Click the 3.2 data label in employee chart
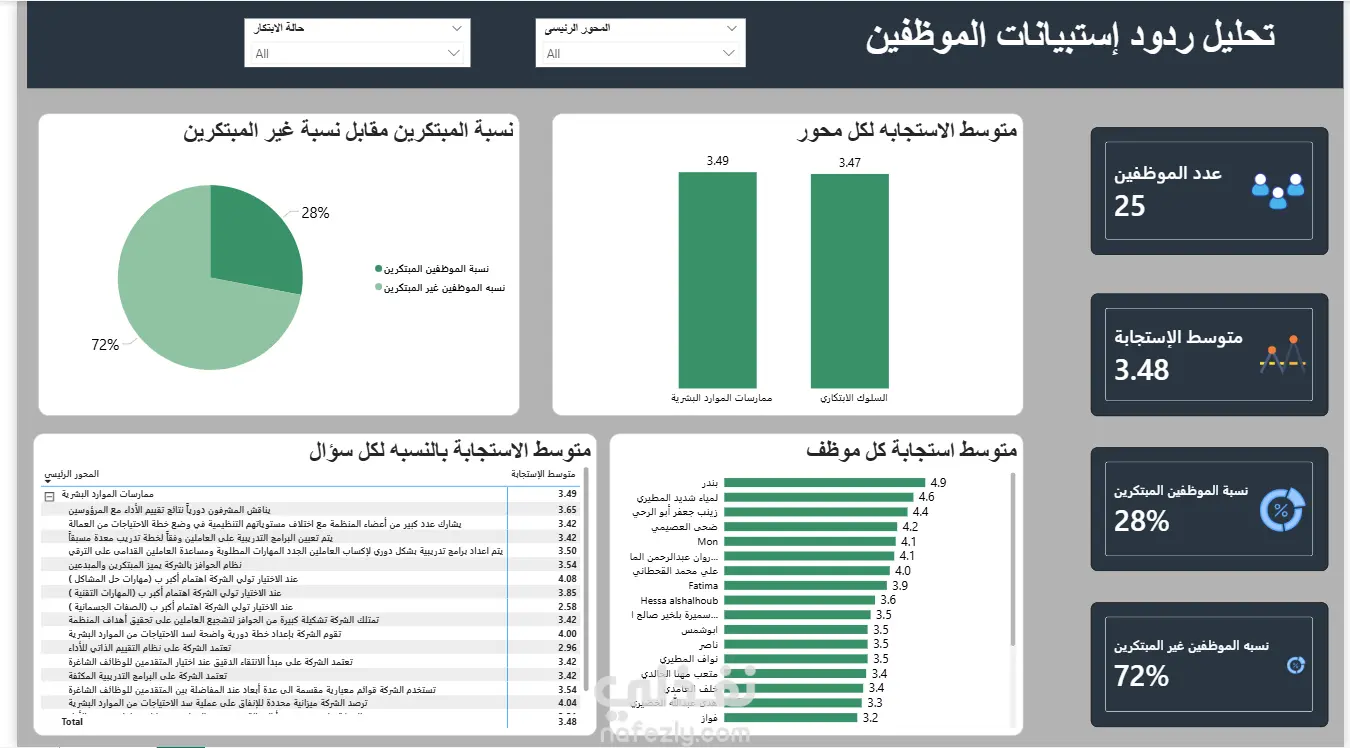This screenshot has width=1350, height=748. 870,718
